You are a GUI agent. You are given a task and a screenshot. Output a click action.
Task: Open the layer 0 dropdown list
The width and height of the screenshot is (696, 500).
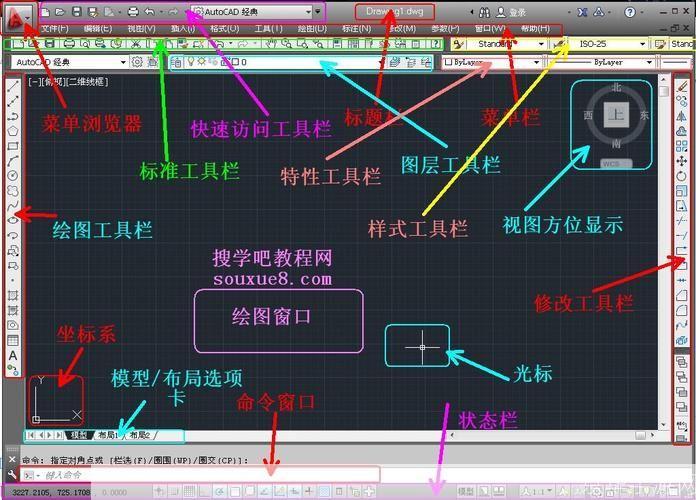pos(286,62)
